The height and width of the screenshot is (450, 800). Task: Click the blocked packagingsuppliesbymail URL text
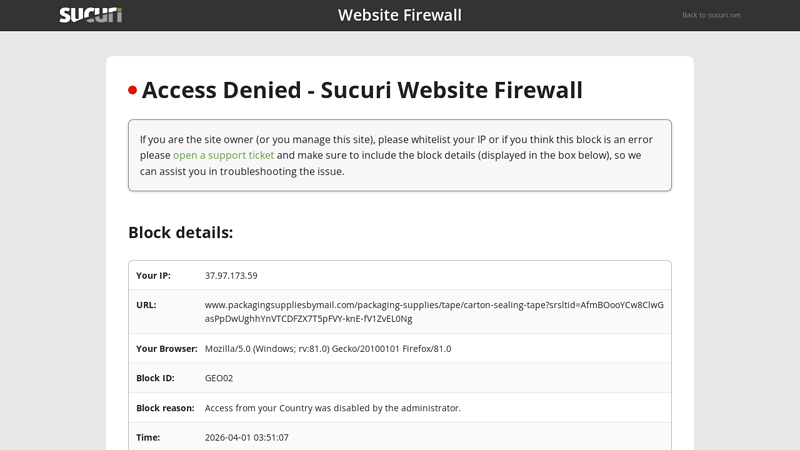(433, 311)
